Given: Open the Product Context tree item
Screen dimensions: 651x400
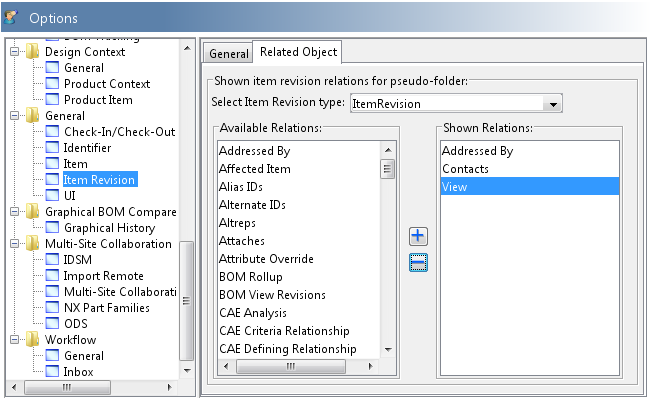Looking at the screenshot, I should [106, 84].
